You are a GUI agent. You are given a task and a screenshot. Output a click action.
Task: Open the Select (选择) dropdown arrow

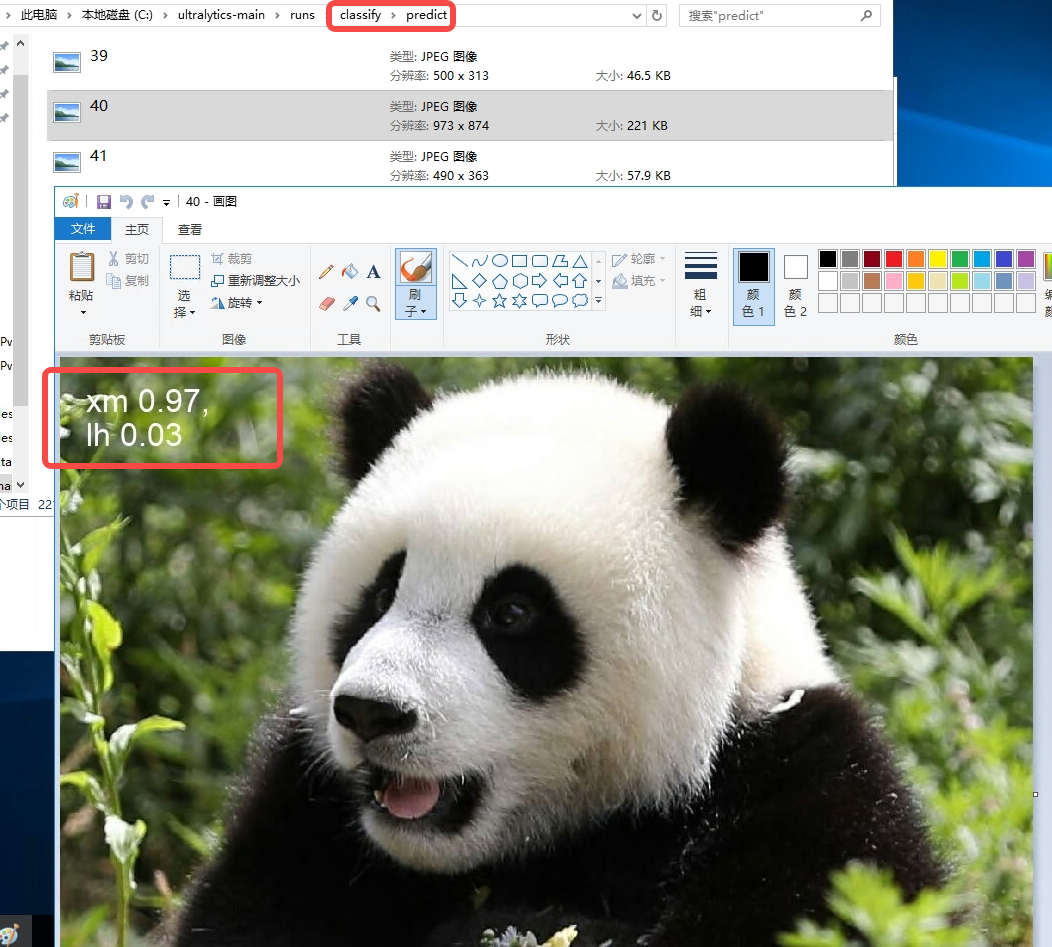[x=193, y=313]
